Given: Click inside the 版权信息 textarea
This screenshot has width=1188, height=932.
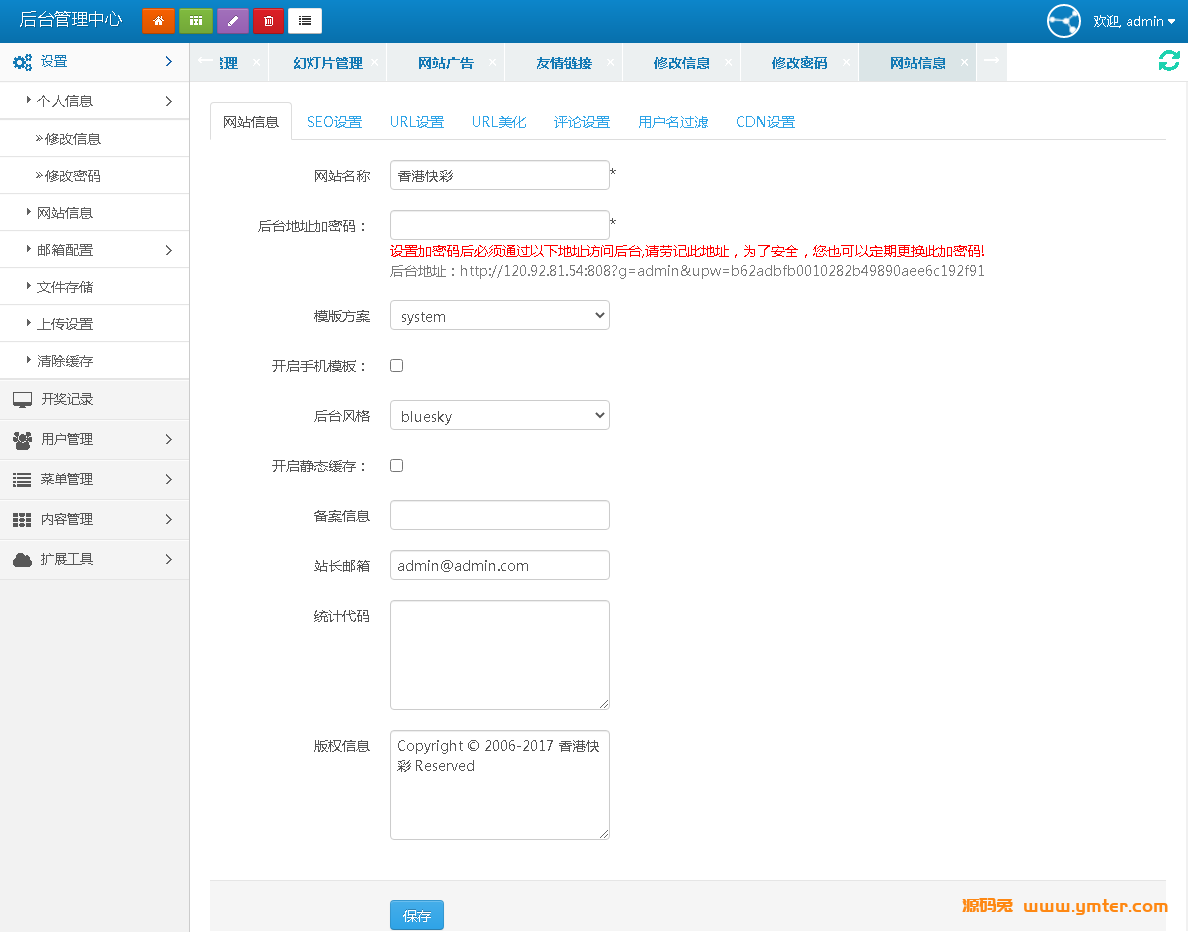Looking at the screenshot, I should click(500, 785).
